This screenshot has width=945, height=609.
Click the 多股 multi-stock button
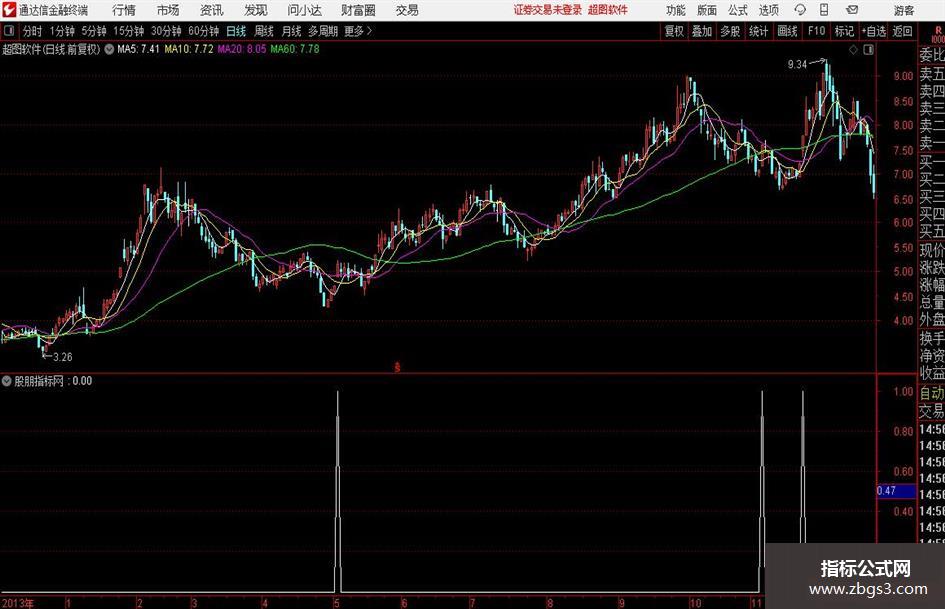(x=730, y=31)
